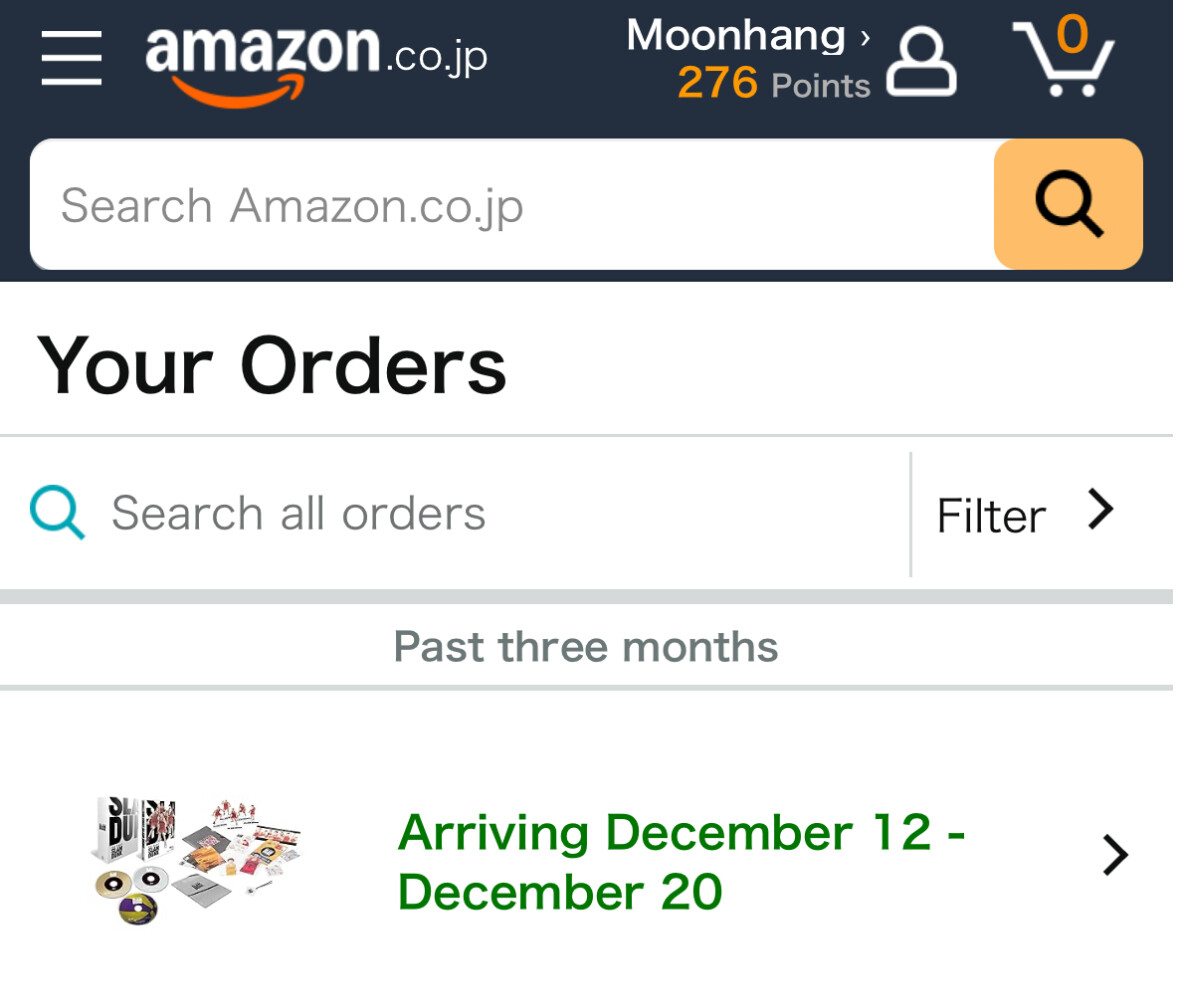The height and width of the screenshot is (995, 1179).
Task: Tap the cart item count badge
Action: (x=1071, y=34)
